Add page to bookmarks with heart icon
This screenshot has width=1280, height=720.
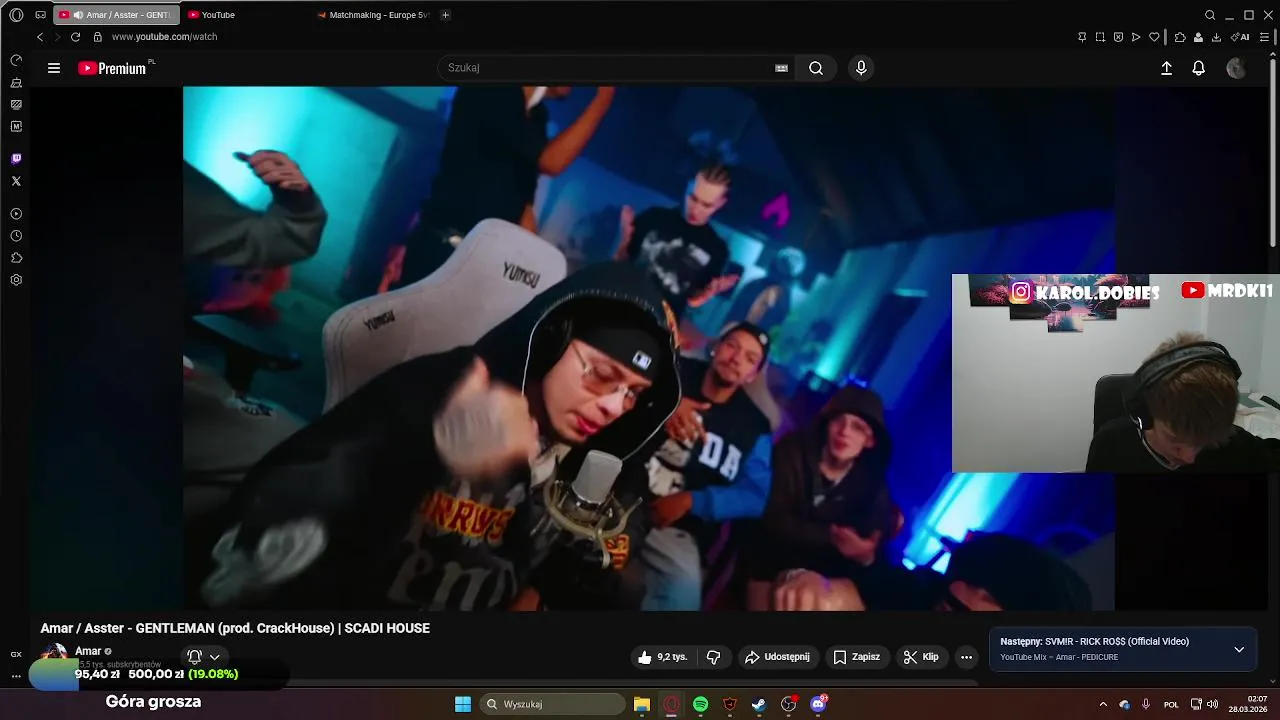click(x=1154, y=37)
